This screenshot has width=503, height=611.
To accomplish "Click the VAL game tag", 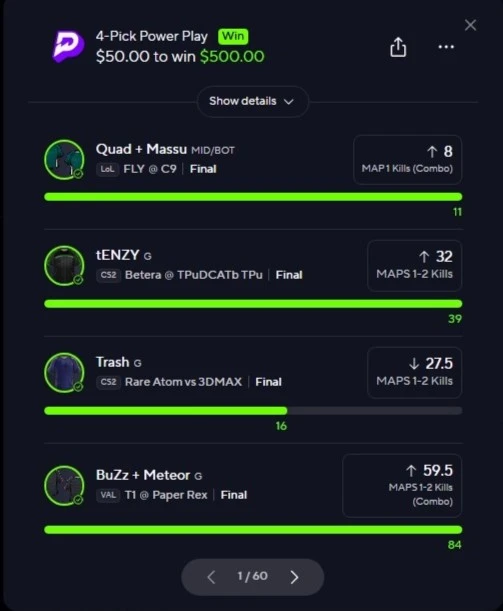I will pos(108,495).
